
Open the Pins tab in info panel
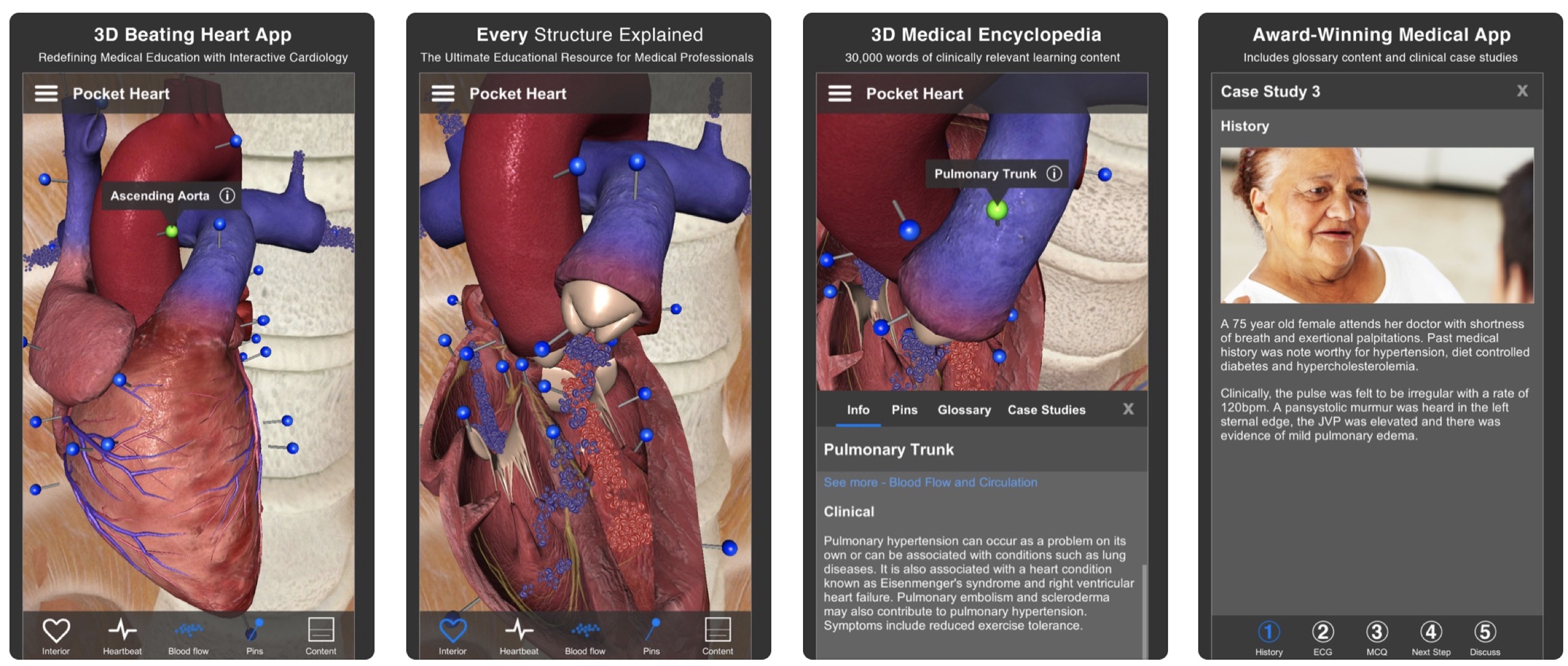[904, 410]
